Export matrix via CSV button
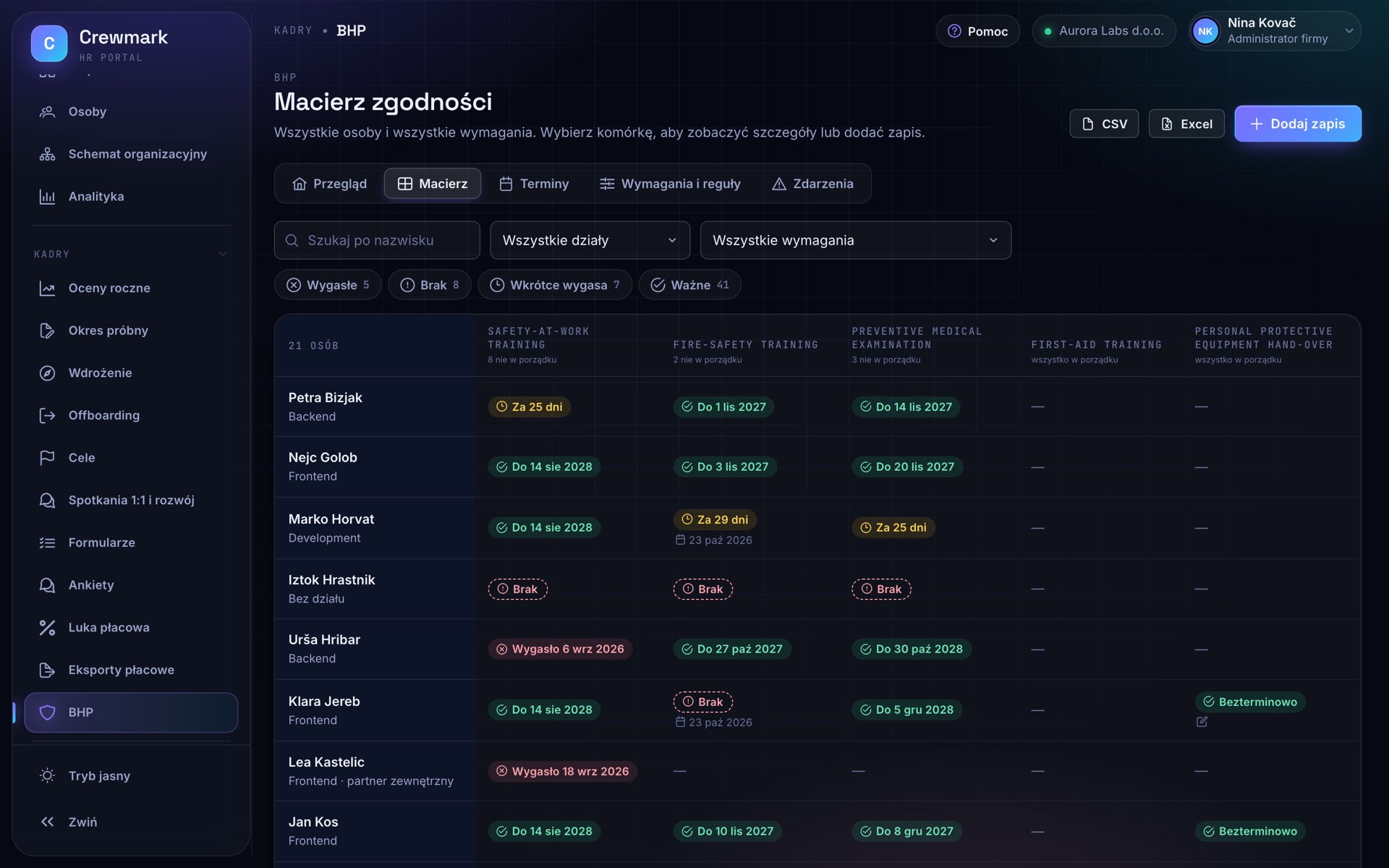The image size is (1389, 868). click(x=1104, y=124)
